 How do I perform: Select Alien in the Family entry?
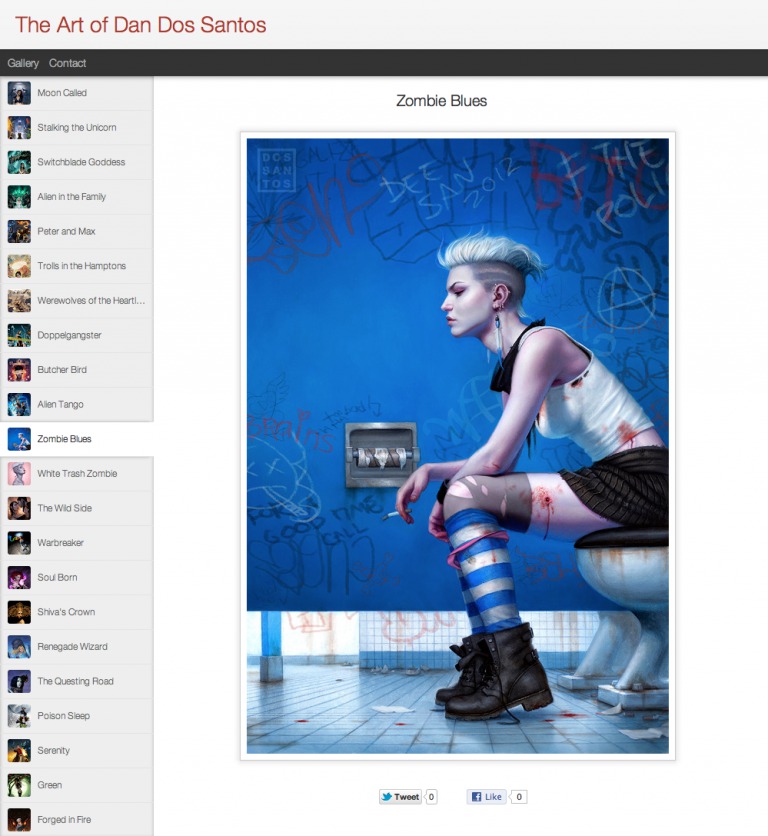[71, 197]
